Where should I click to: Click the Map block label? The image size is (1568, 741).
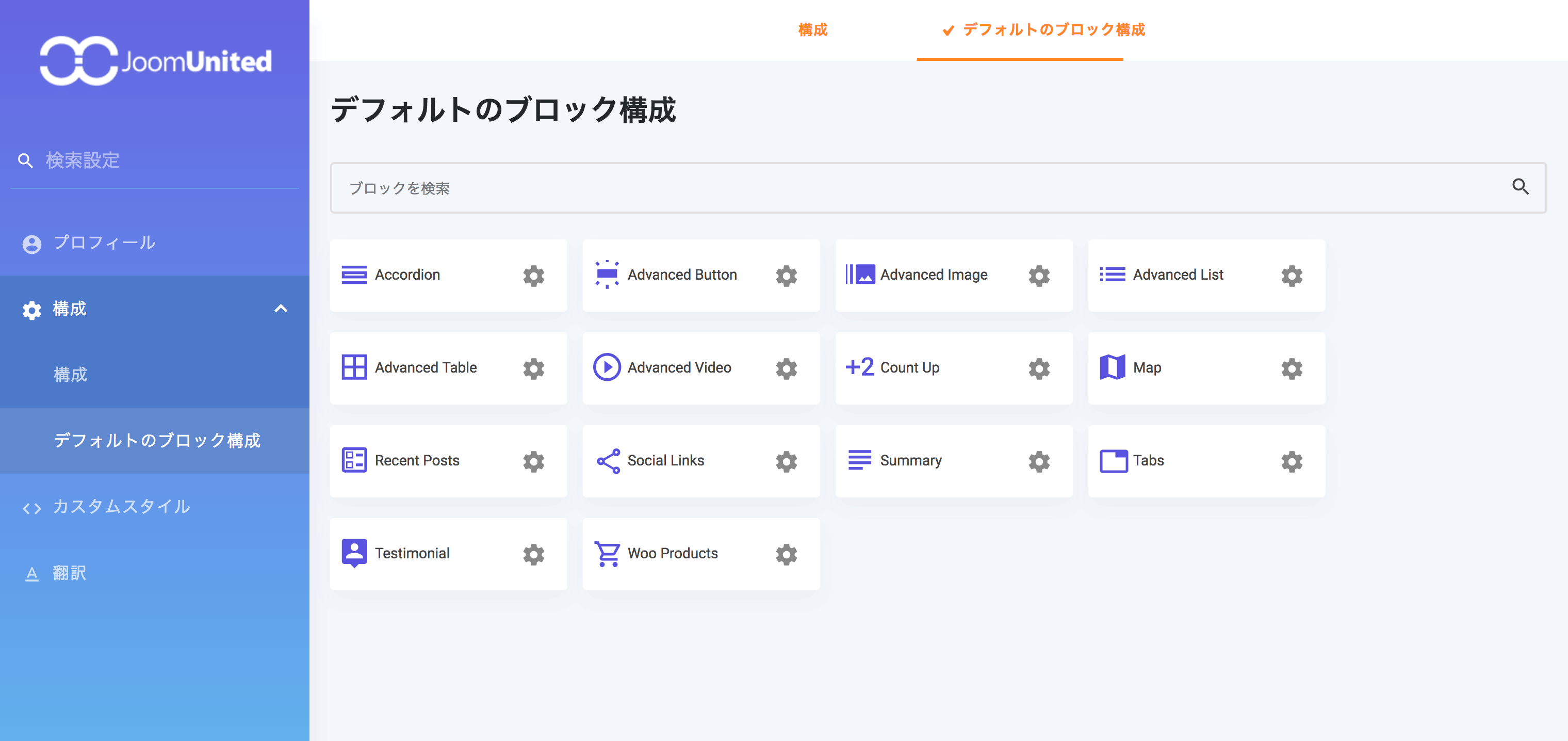pyautogui.click(x=1147, y=368)
